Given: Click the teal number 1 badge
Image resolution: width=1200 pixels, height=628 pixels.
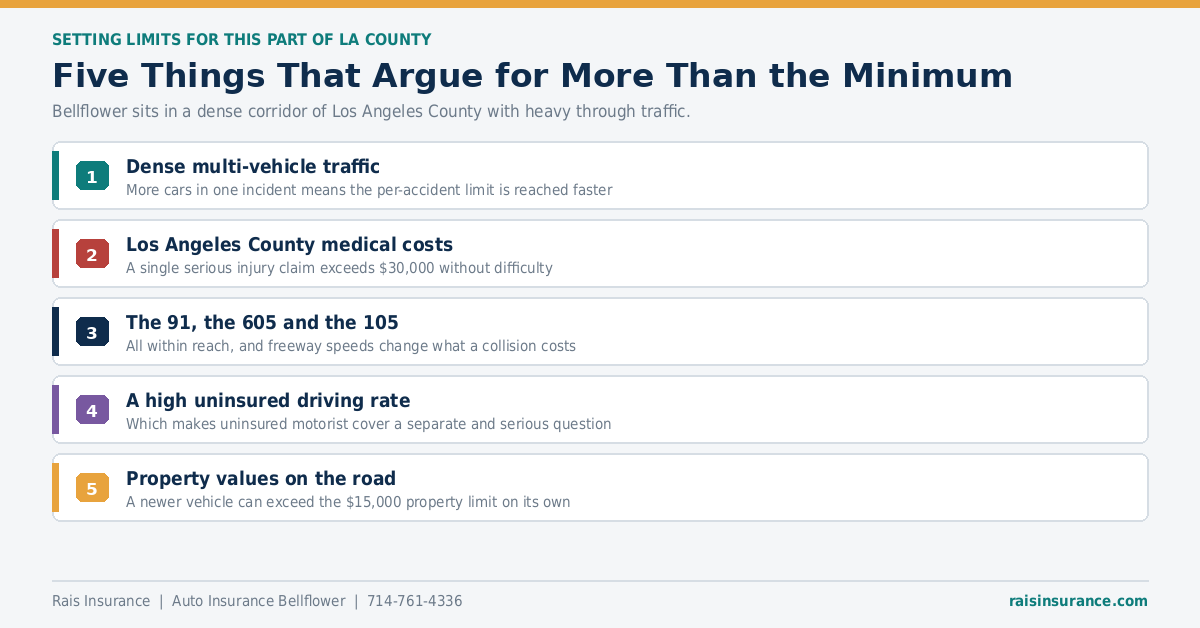Looking at the screenshot, I should (x=92, y=176).
